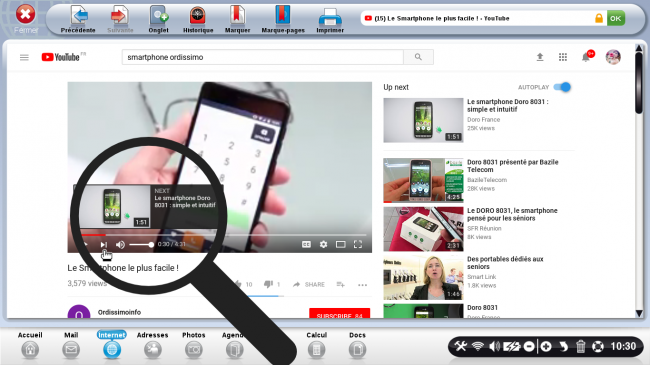Zoom out with the minus icon
The image size is (650, 365).
coord(529,346)
